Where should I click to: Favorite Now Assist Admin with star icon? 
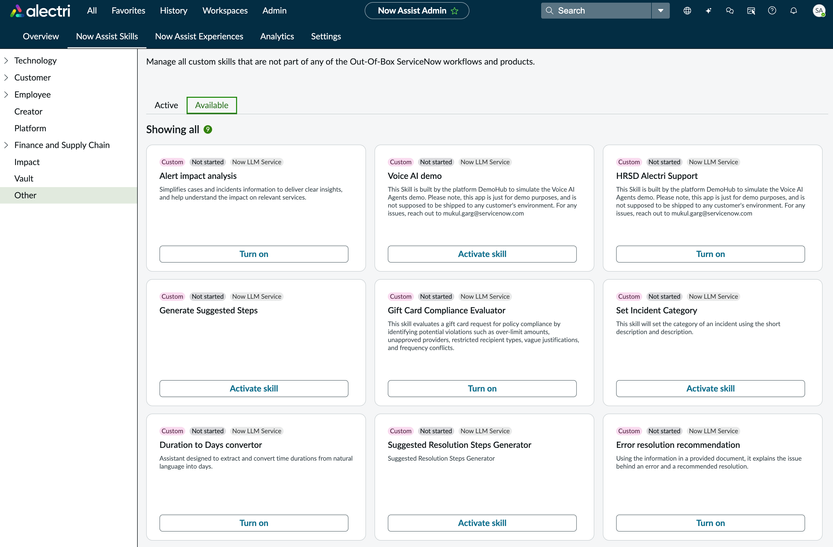pyautogui.click(x=455, y=11)
